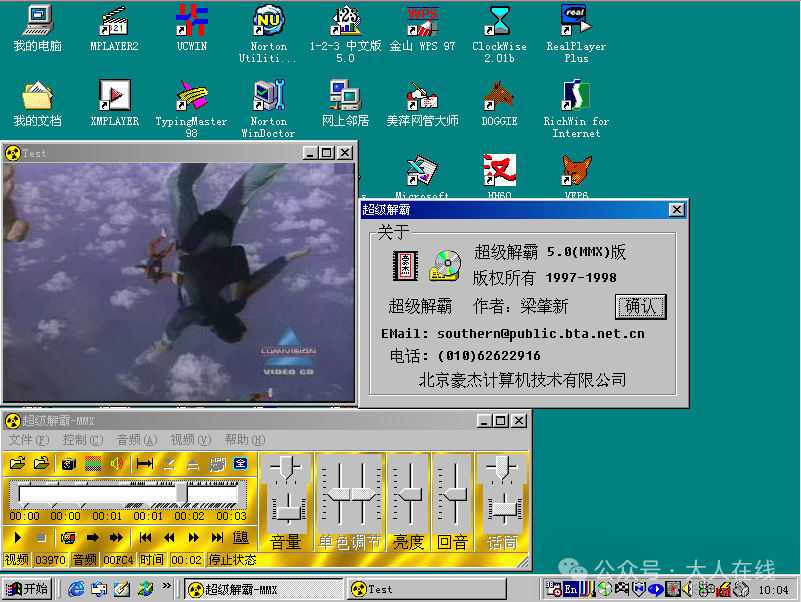This screenshot has width=801, height=602.
Task: Click the grayed down-arrow icon left of eject
Action: point(169,464)
